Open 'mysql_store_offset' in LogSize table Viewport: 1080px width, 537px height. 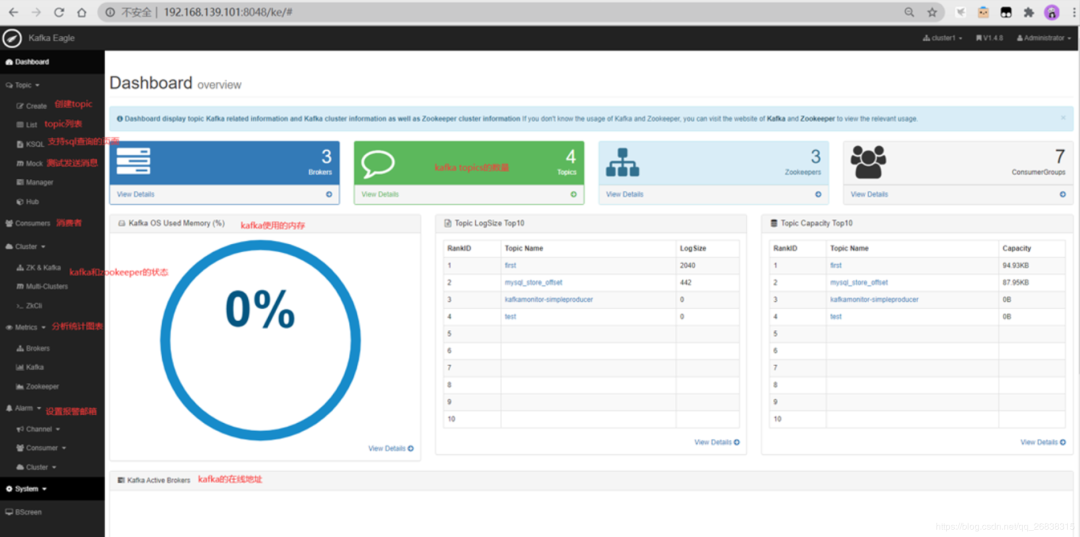pyautogui.click(x=533, y=282)
